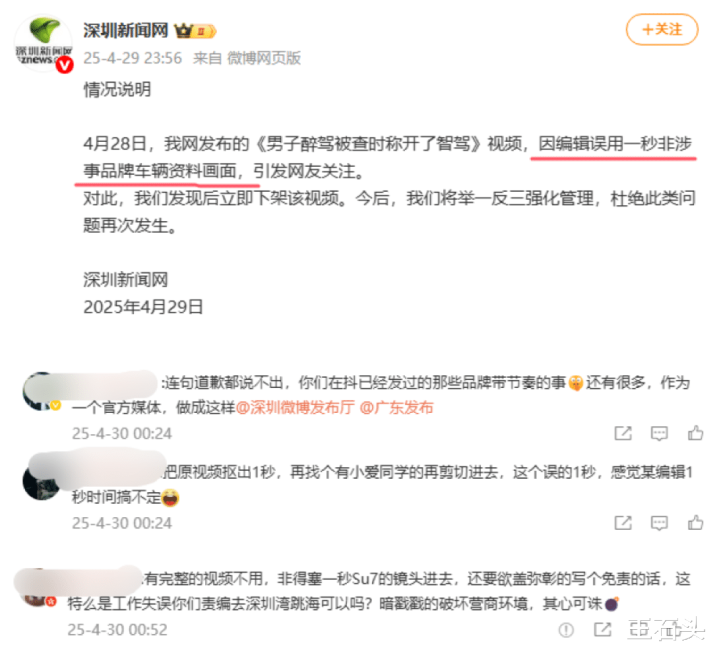The height and width of the screenshot is (659, 719).
Task: Reply to the second comment
Action: [659, 522]
